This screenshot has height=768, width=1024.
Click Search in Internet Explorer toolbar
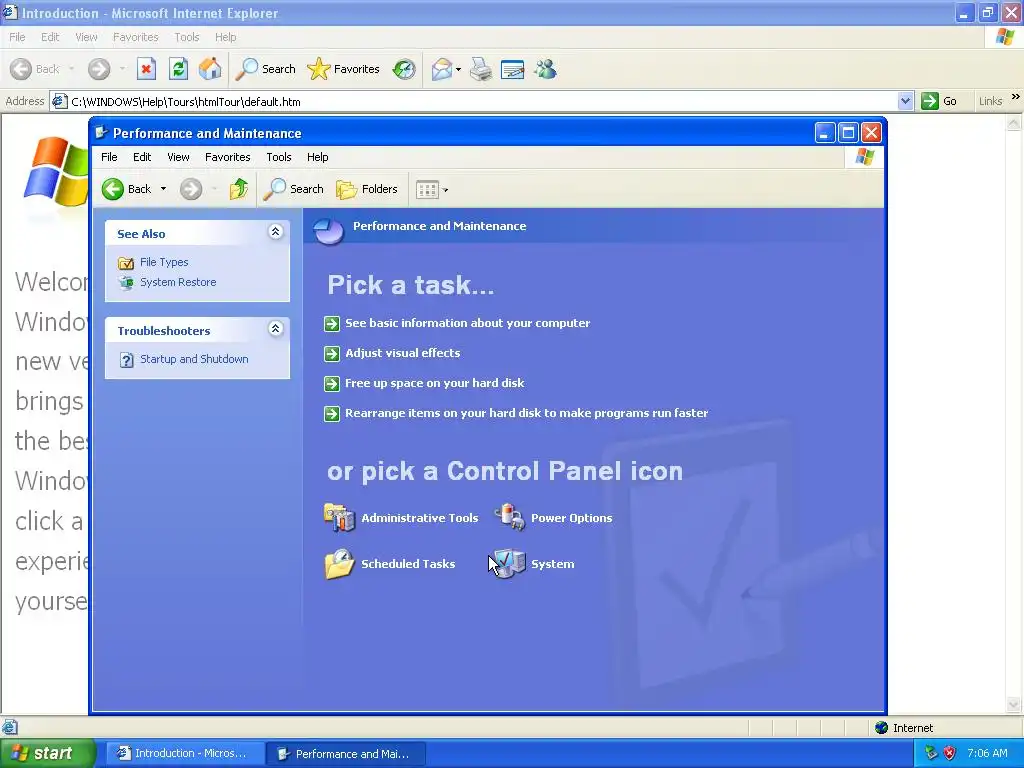(266, 69)
